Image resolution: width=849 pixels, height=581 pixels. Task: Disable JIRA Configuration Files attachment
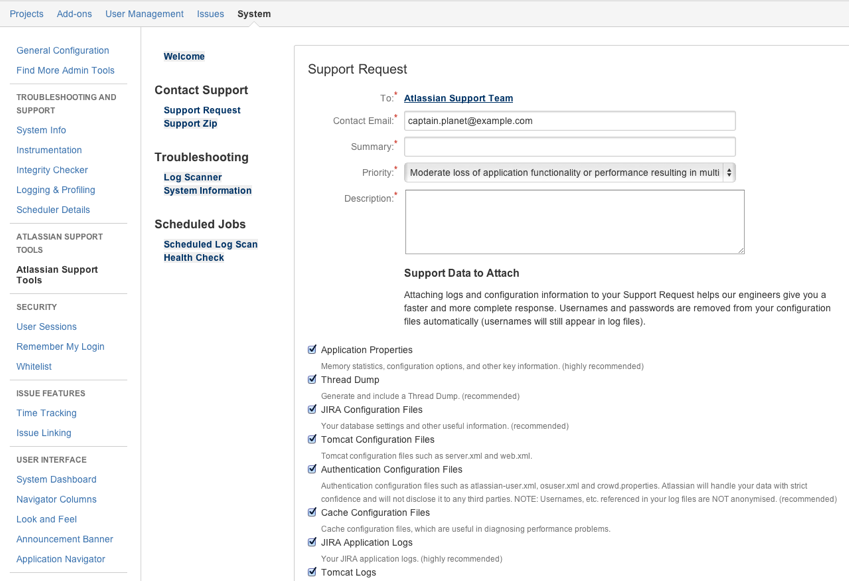tap(312, 410)
